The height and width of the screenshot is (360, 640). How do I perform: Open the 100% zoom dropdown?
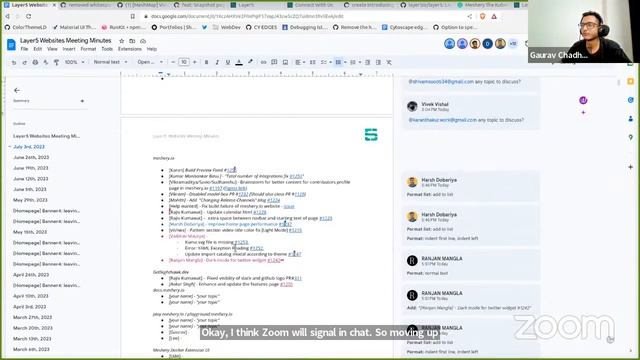coord(74,62)
